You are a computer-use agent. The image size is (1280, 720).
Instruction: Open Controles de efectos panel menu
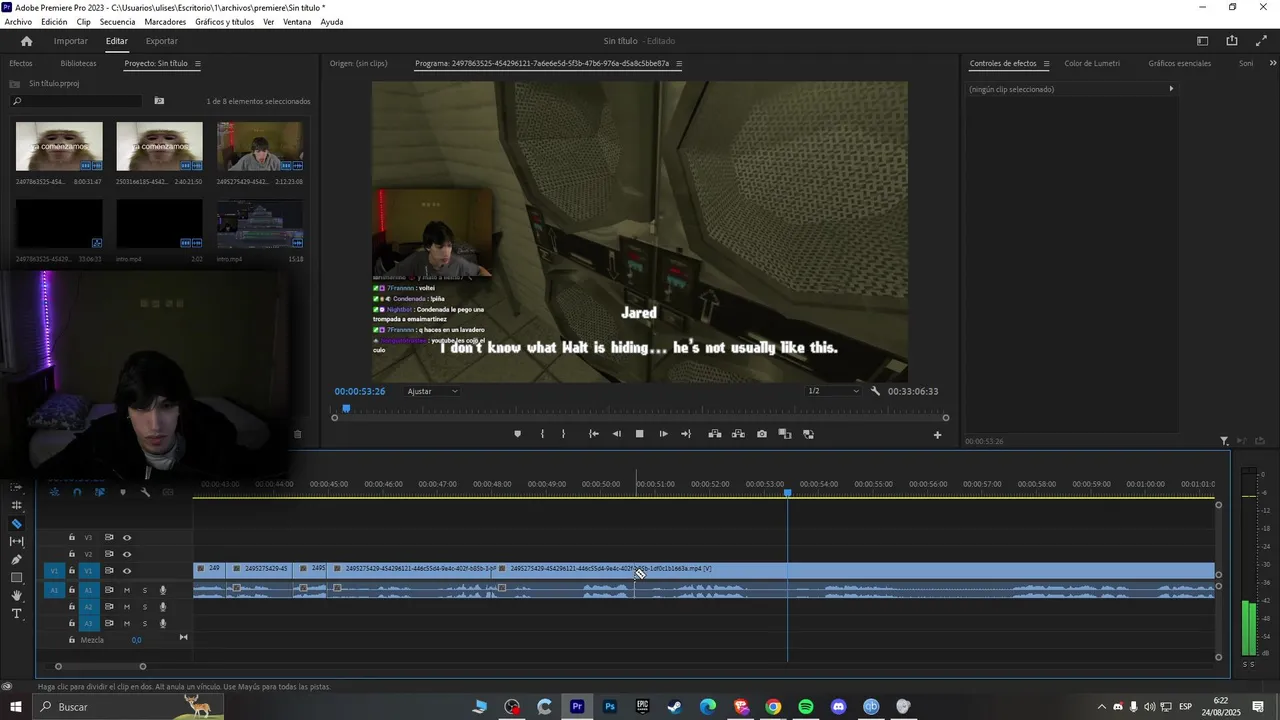click(x=1046, y=64)
